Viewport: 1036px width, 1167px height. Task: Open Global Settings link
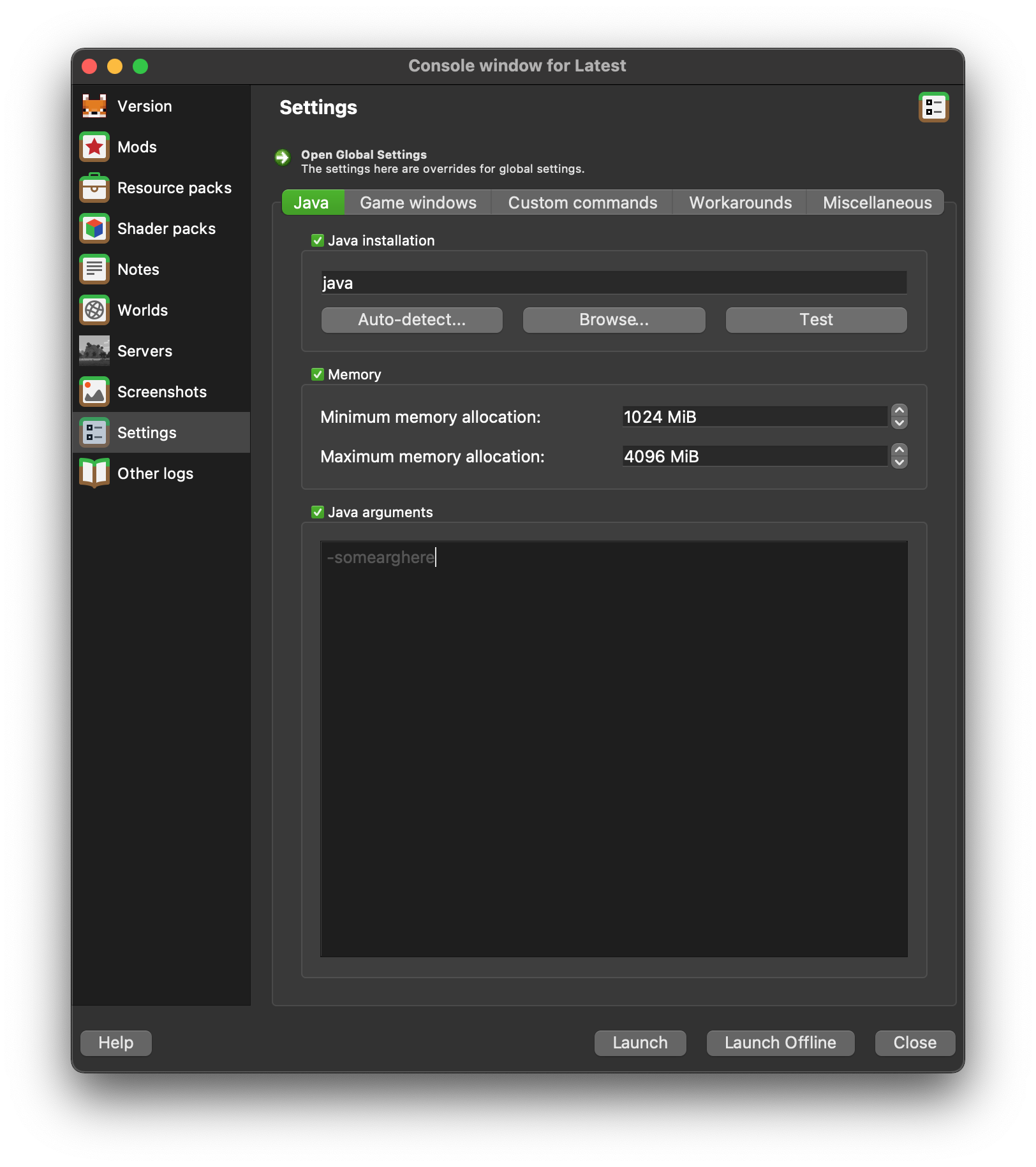364,154
